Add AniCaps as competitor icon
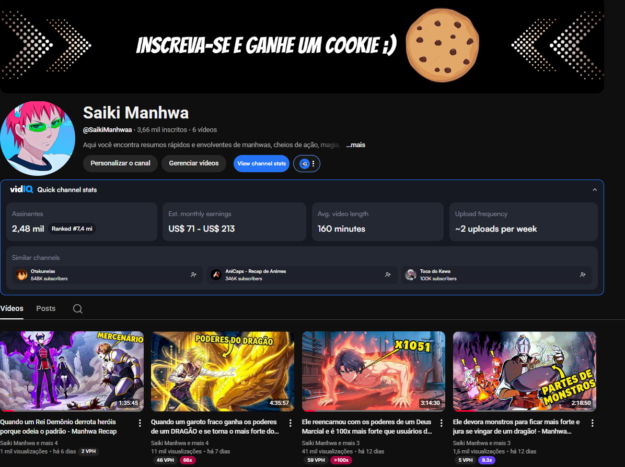625x467 pixels. pyautogui.click(x=387, y=275)
